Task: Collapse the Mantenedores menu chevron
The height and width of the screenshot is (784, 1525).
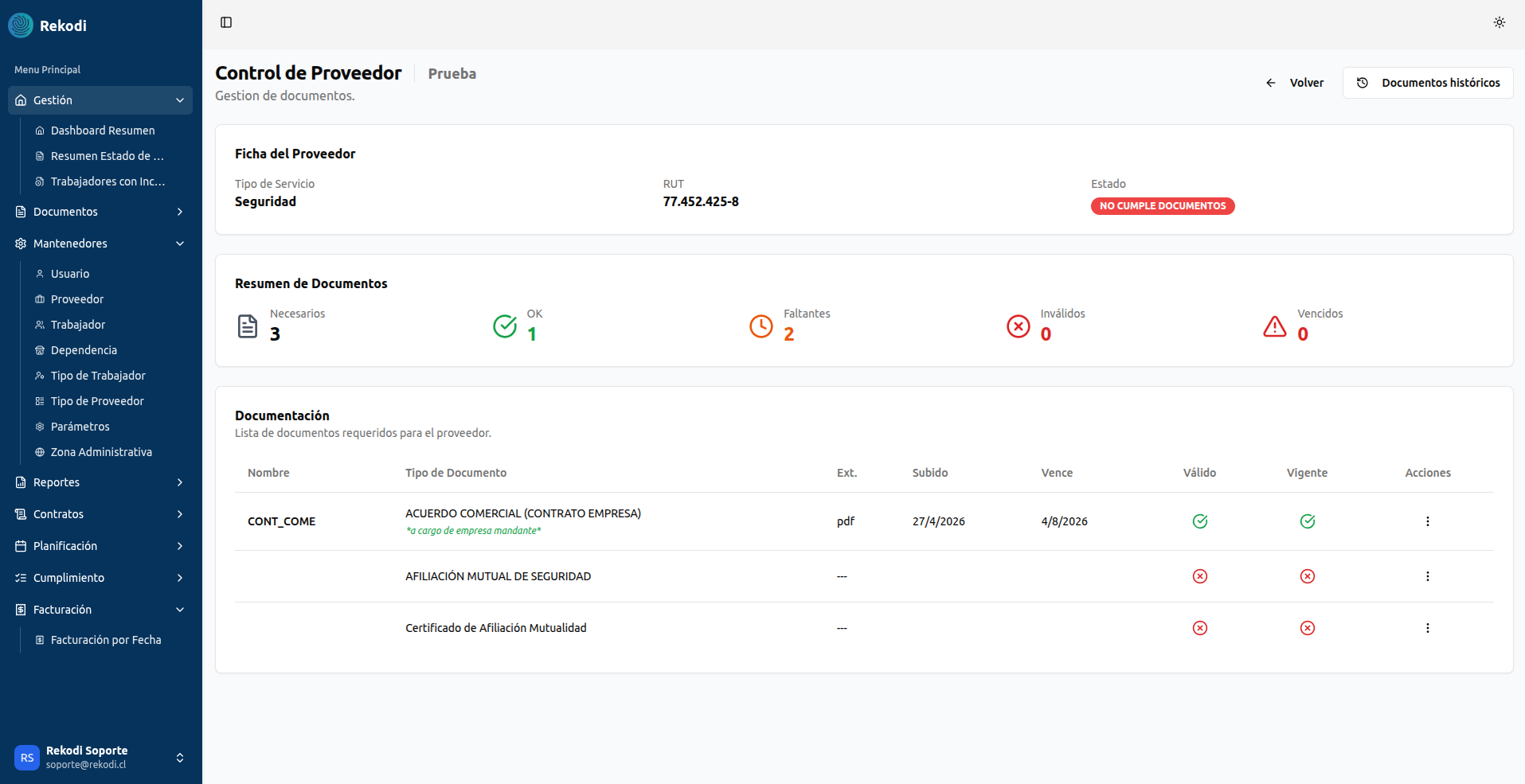Action: (180, 244)
